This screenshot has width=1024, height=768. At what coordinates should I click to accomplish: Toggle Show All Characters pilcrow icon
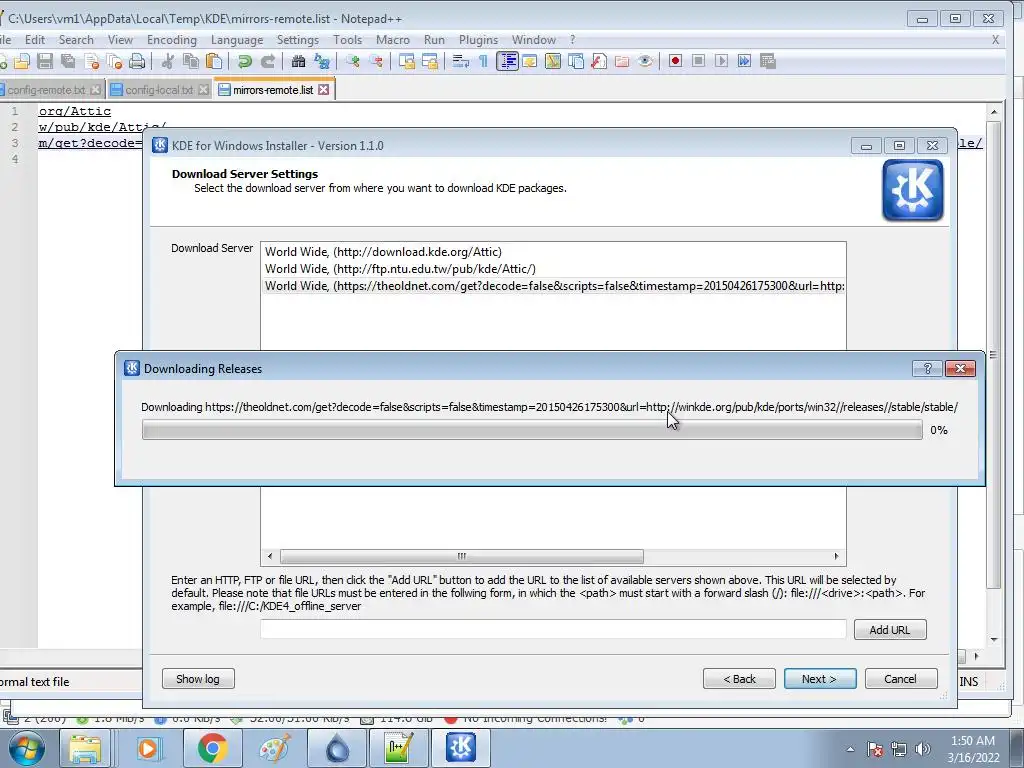[x=483, y=61]
